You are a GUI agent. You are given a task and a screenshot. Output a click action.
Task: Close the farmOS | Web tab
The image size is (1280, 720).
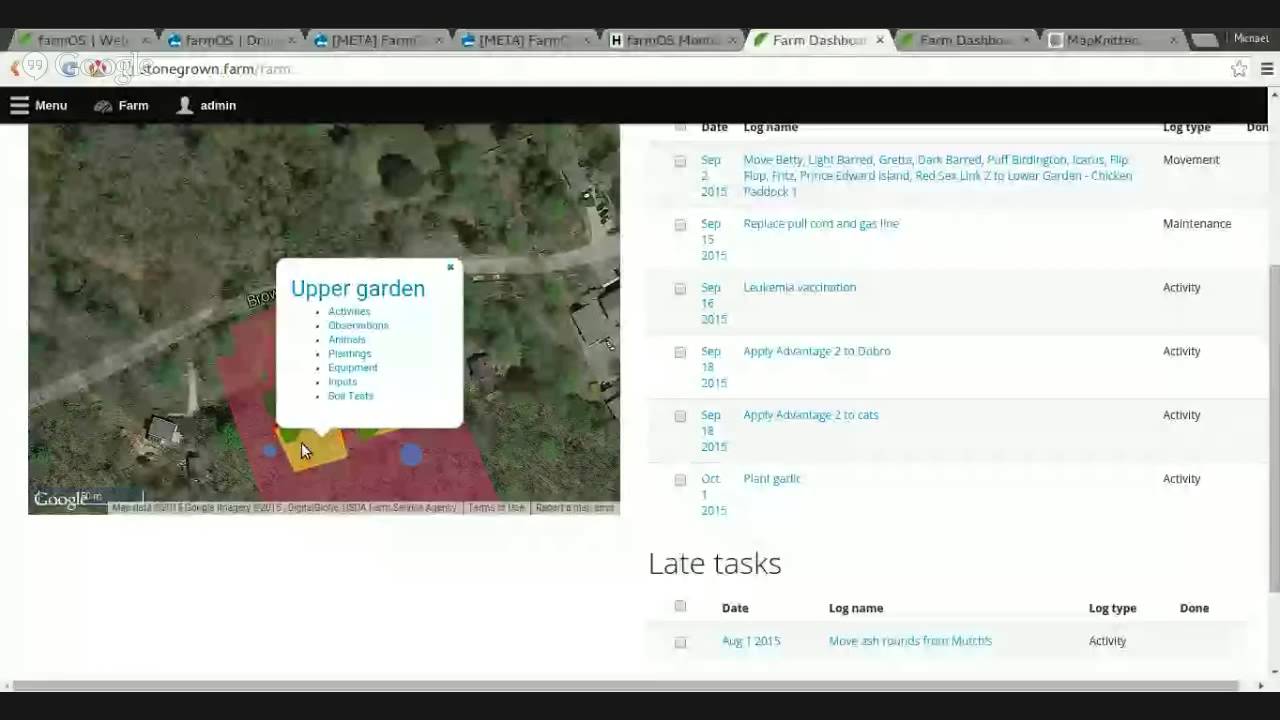point(146,41)
